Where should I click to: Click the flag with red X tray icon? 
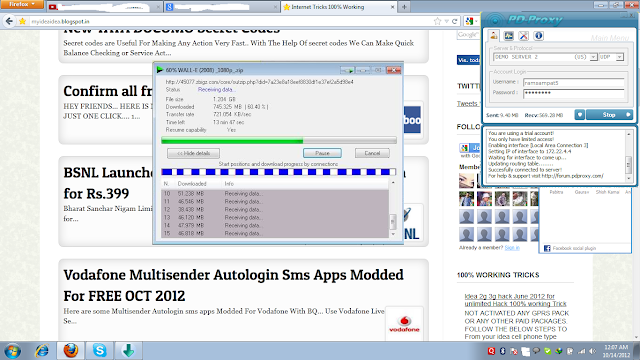(514, 351)
